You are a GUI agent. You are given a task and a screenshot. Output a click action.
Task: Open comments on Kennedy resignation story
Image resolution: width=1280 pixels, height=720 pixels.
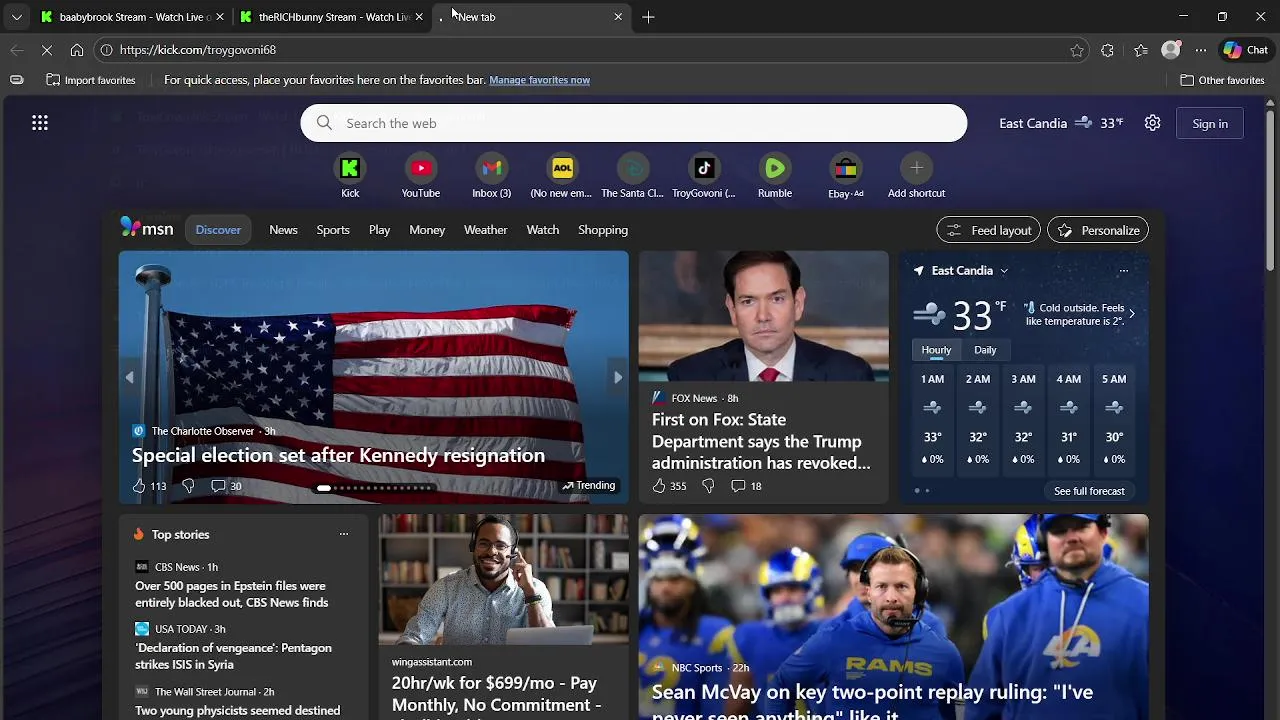point(226,486)
